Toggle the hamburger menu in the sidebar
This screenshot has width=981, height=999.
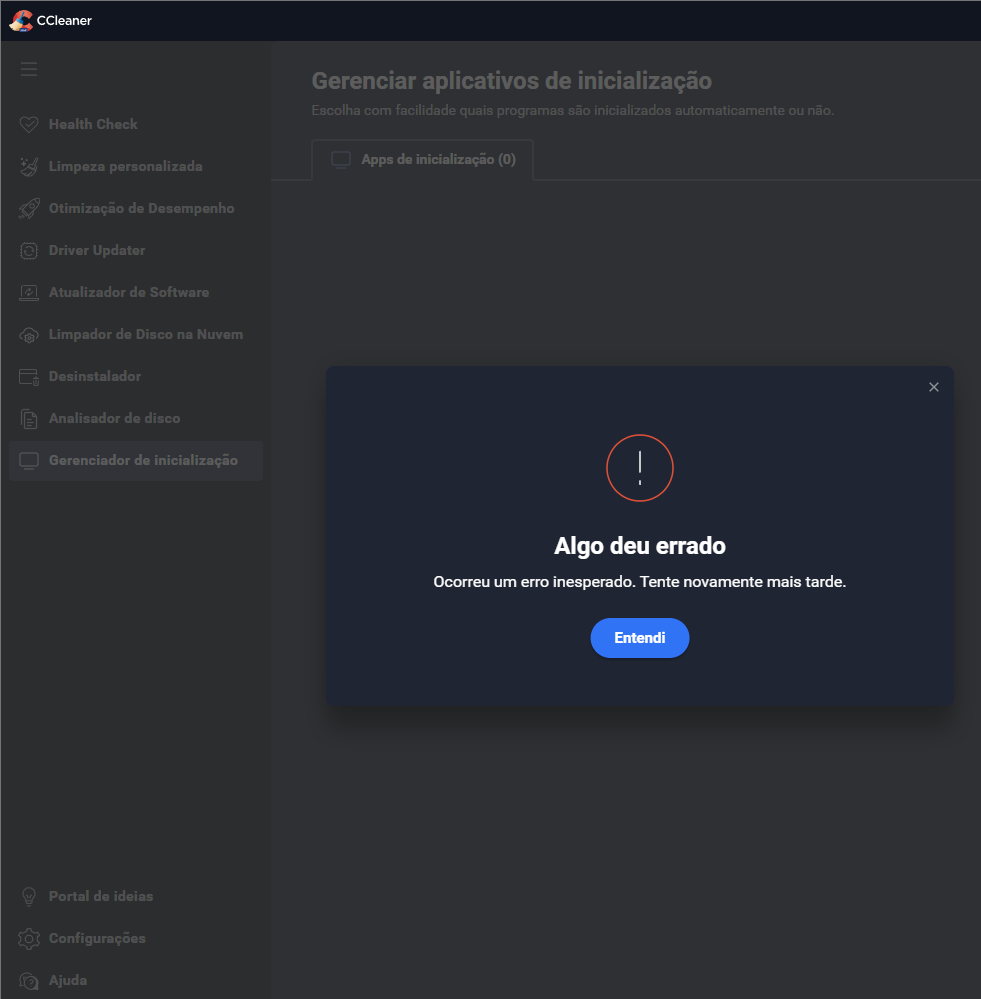29,69
